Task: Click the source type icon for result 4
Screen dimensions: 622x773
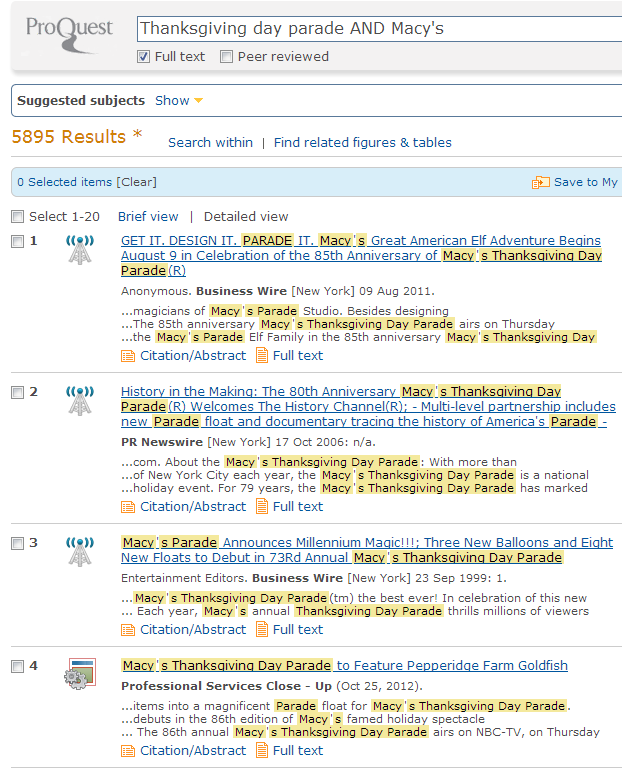Action: pyautogui.click(x=80, y=673)
